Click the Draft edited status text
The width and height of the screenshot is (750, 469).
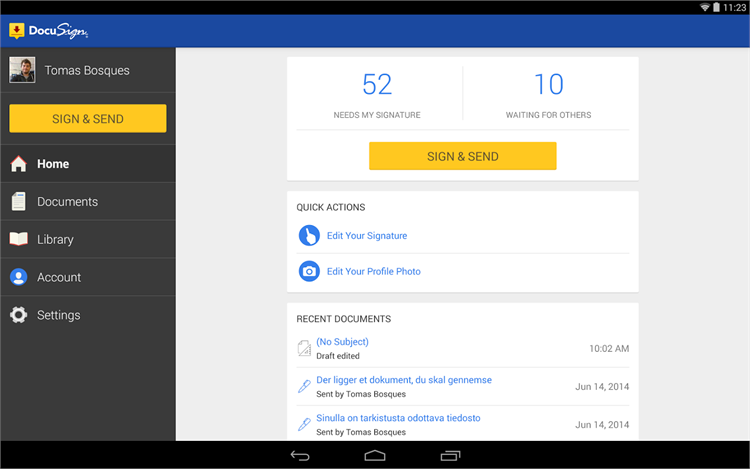tap(338, 356)
